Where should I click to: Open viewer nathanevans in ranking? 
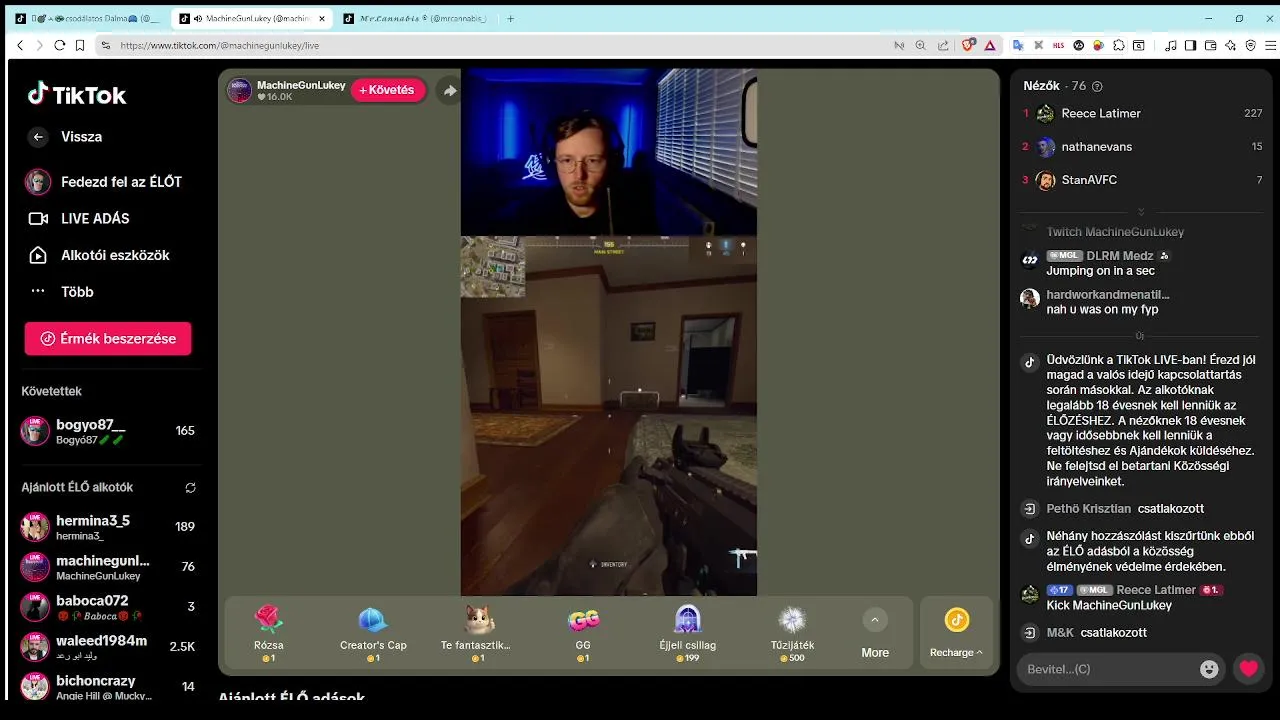[1142, 147]
